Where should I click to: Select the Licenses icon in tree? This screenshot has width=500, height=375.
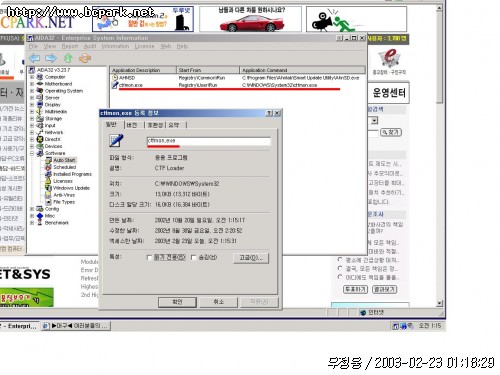48,181
